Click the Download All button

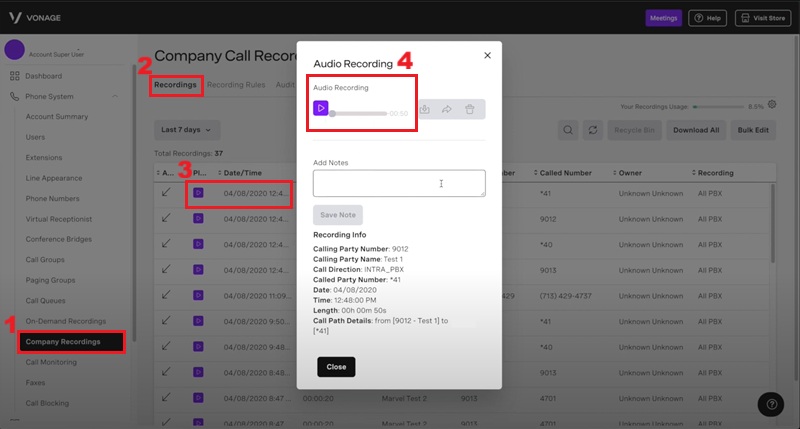point(695,130)
